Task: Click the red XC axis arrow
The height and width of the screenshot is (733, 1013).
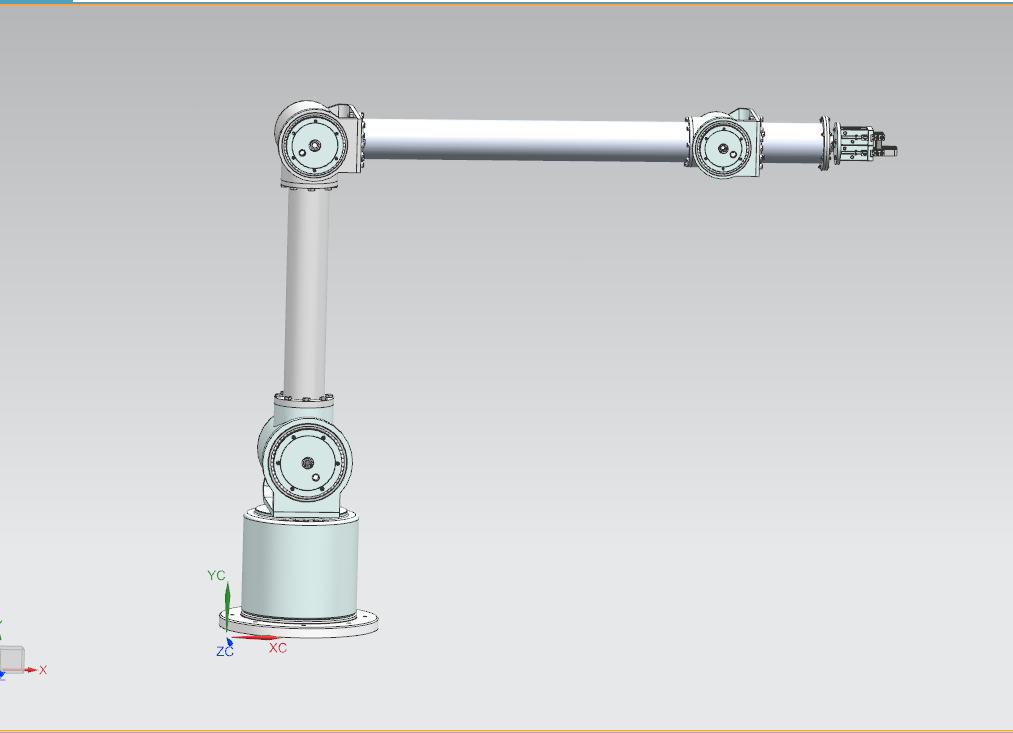Action: click(x=255, y=638)
